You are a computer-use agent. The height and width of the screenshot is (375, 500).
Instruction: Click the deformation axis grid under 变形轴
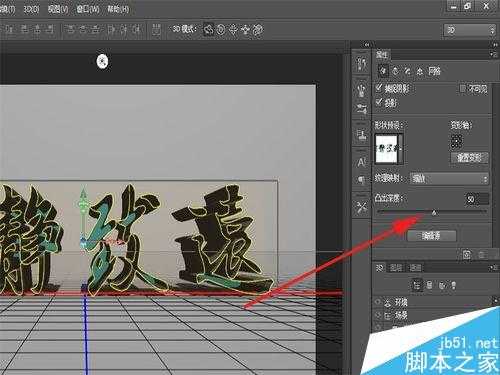(x=457, y=141)
